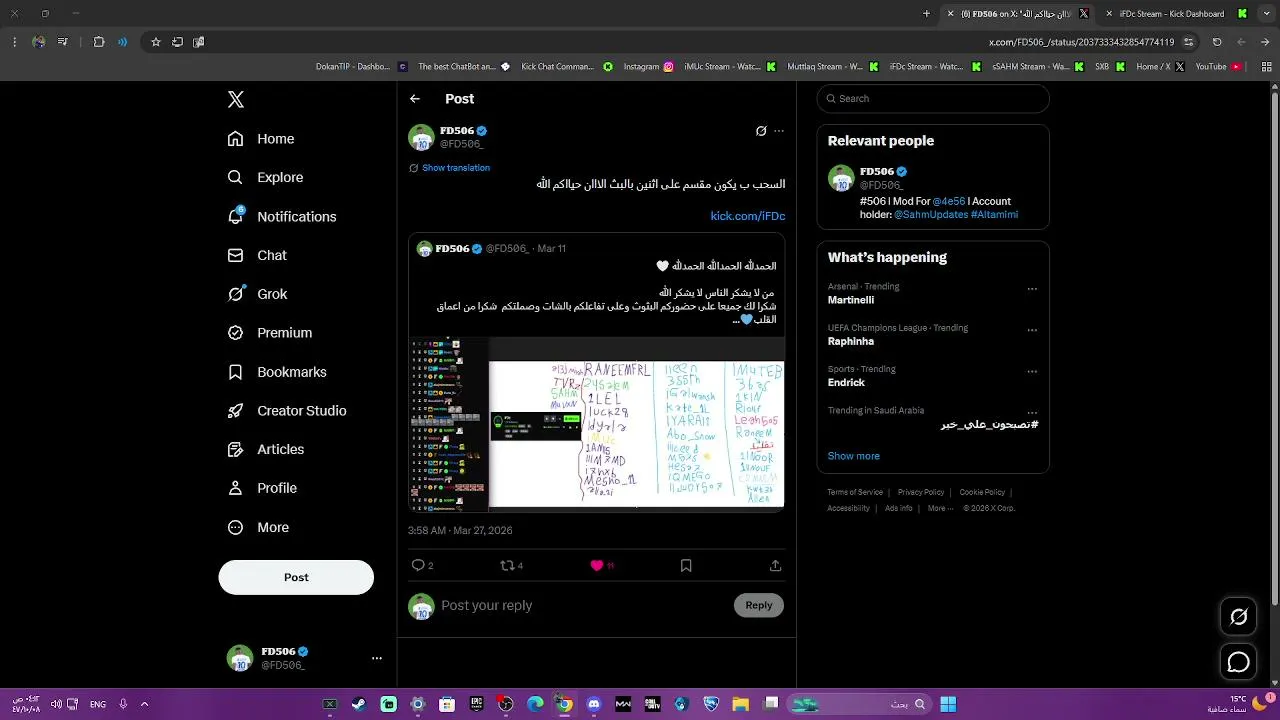The width and height of the screenshot is (1280, 720).
Task: Open Creator Studio in the sidebar
Action: 287,411
